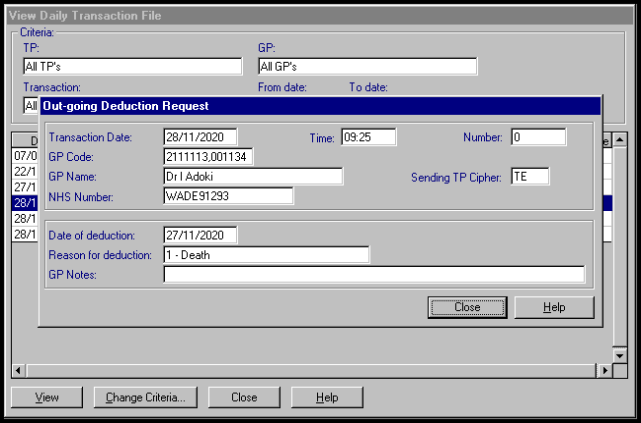Click GP Name field with Dr I Adoki
The height and width of the screenshot is (423, 641).
252,177
